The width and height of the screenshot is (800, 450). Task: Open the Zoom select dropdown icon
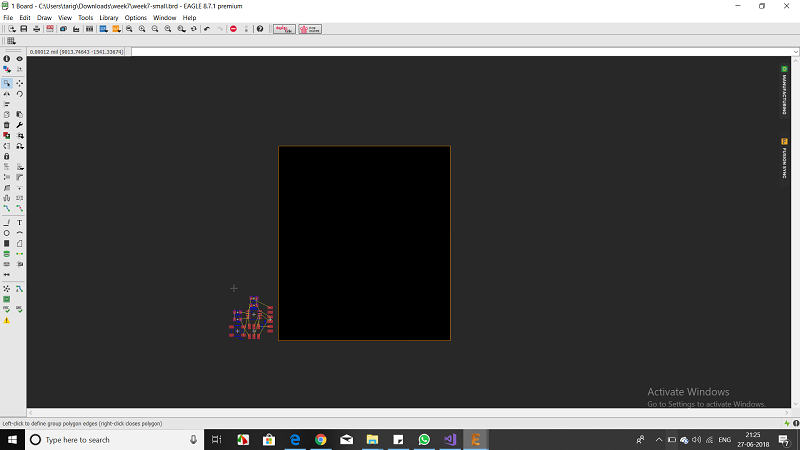pyautogui.click(x=181, y=29)
